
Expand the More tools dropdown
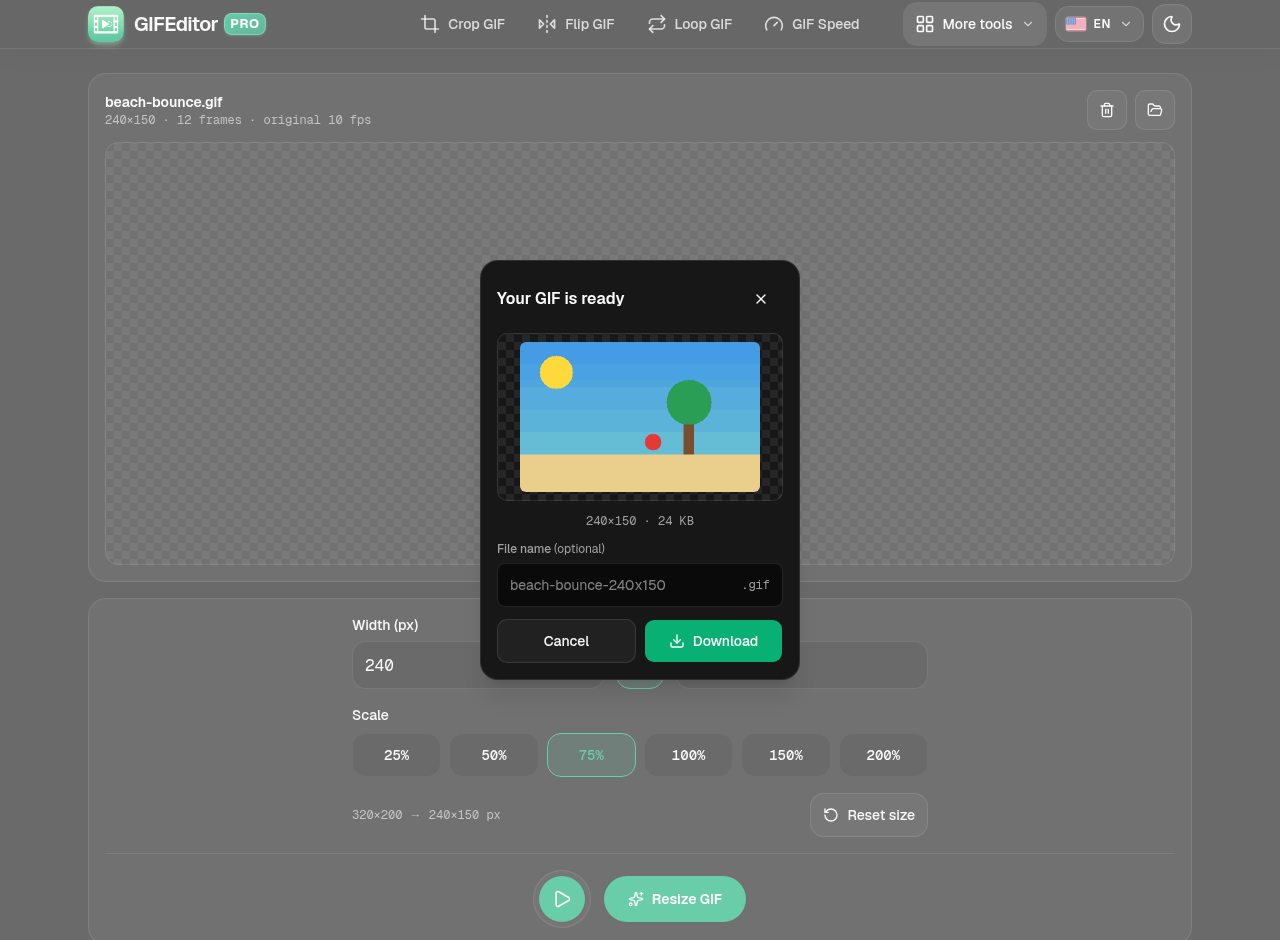click(975, 24)
